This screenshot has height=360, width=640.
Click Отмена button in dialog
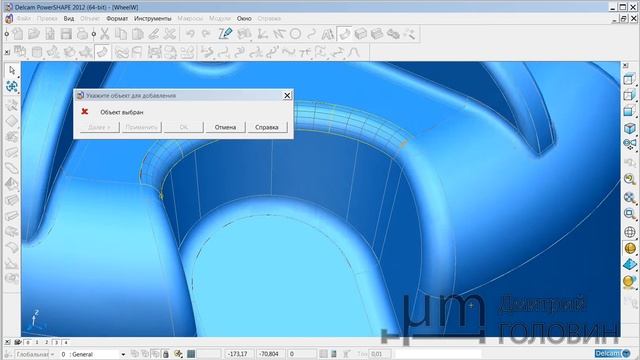coord(225,127)
